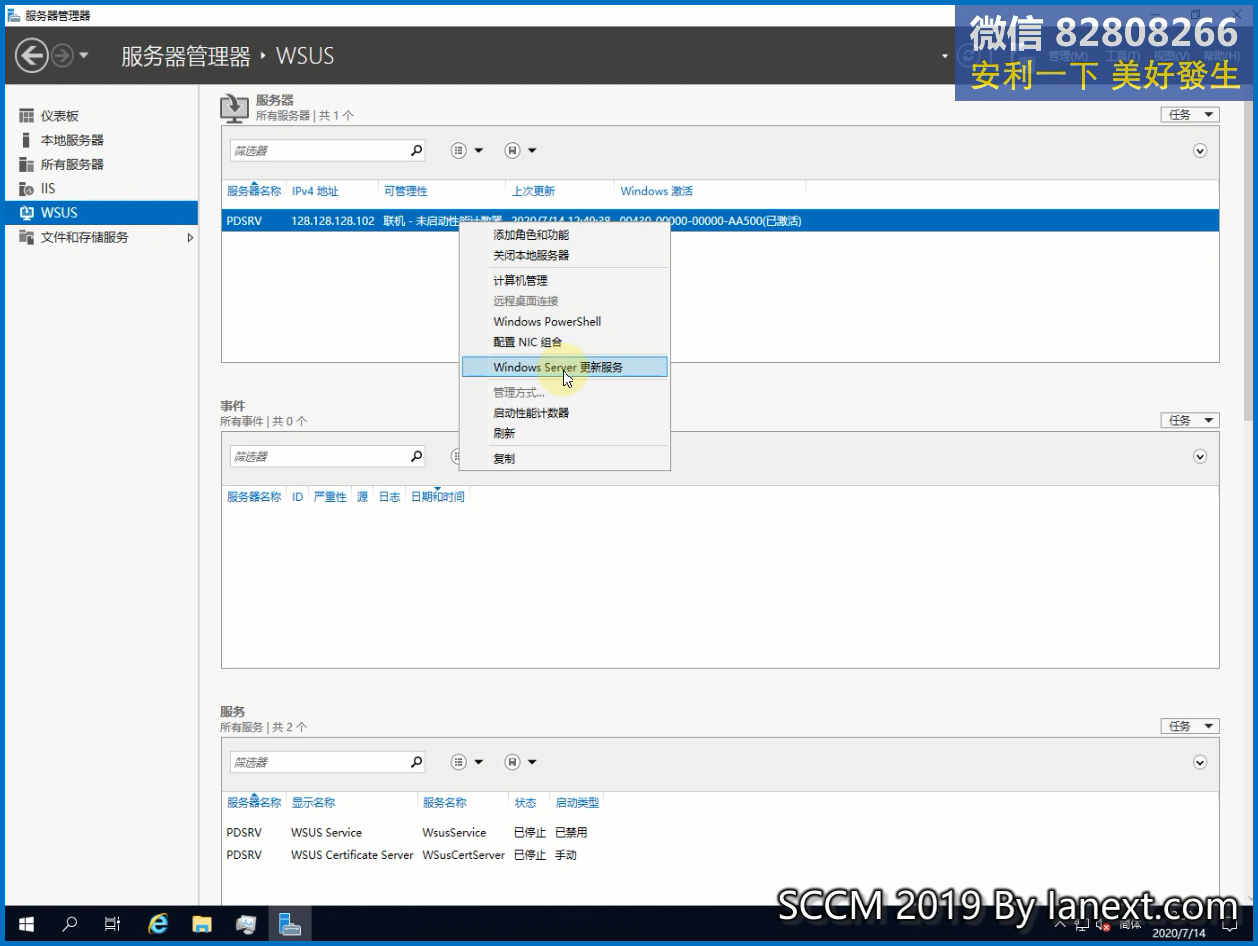This screenshot has width=1258, height=946.
Task: Open the filter criteria list dropdown in 服务器 section
Action: click(466, 150)
